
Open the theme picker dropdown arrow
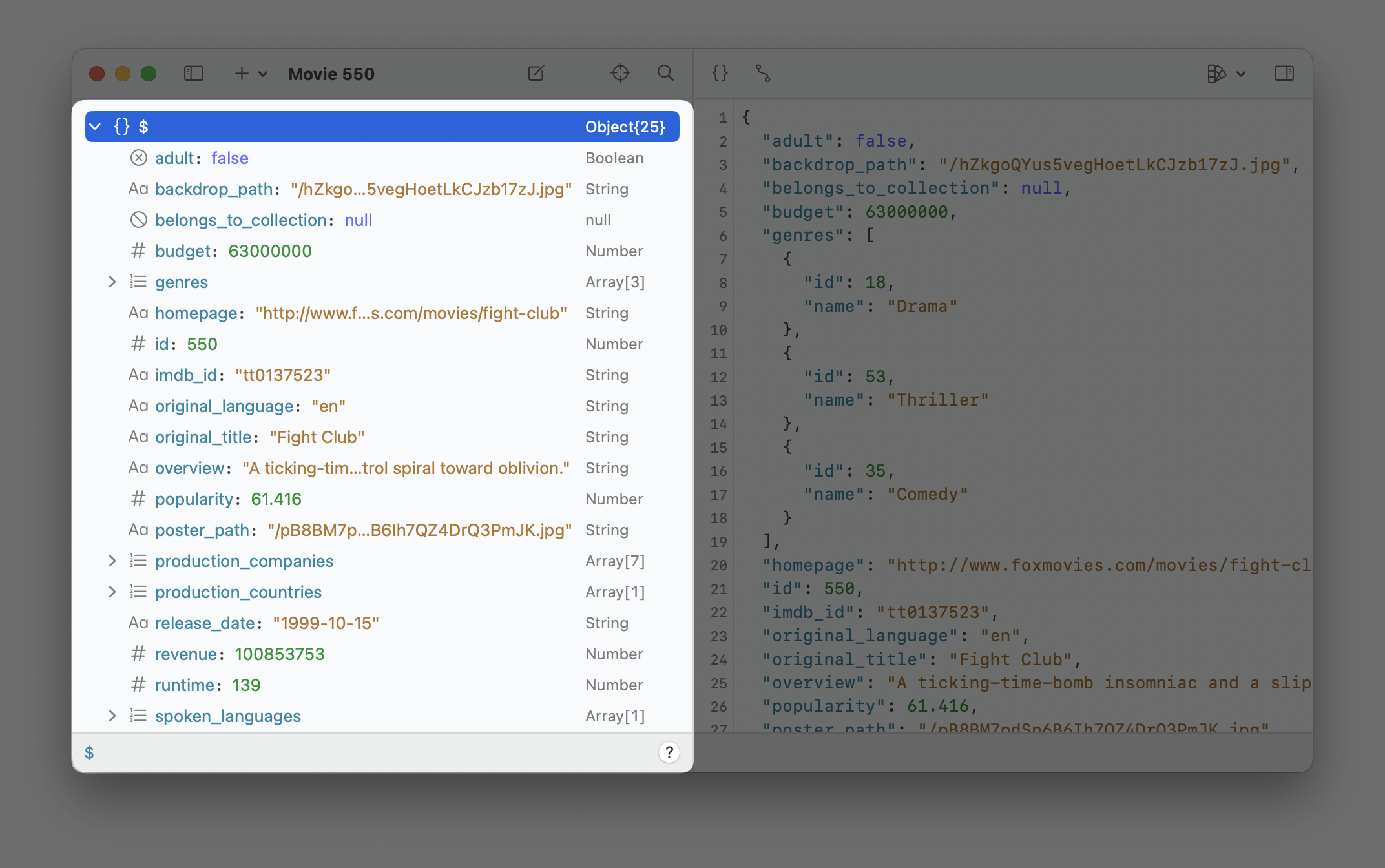click(x=1242, y=74)
